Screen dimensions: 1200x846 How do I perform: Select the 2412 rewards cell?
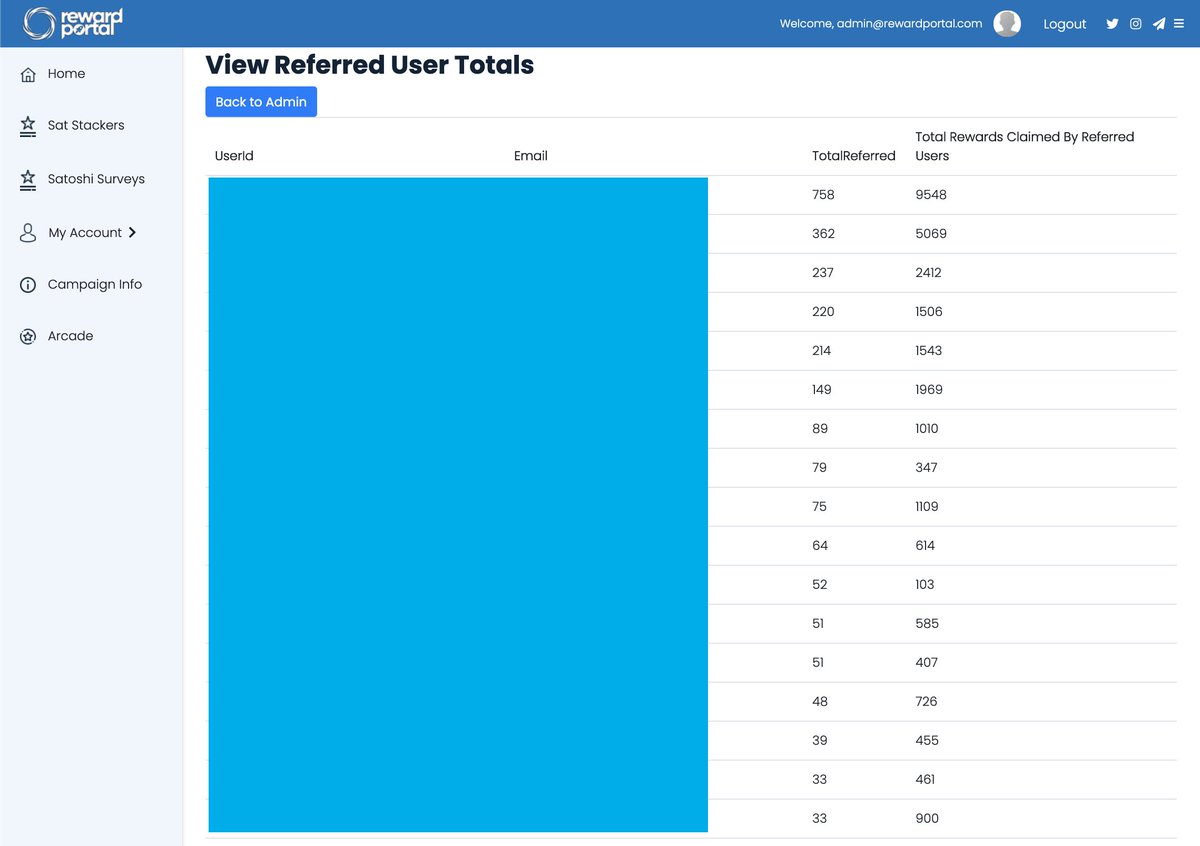928,273
